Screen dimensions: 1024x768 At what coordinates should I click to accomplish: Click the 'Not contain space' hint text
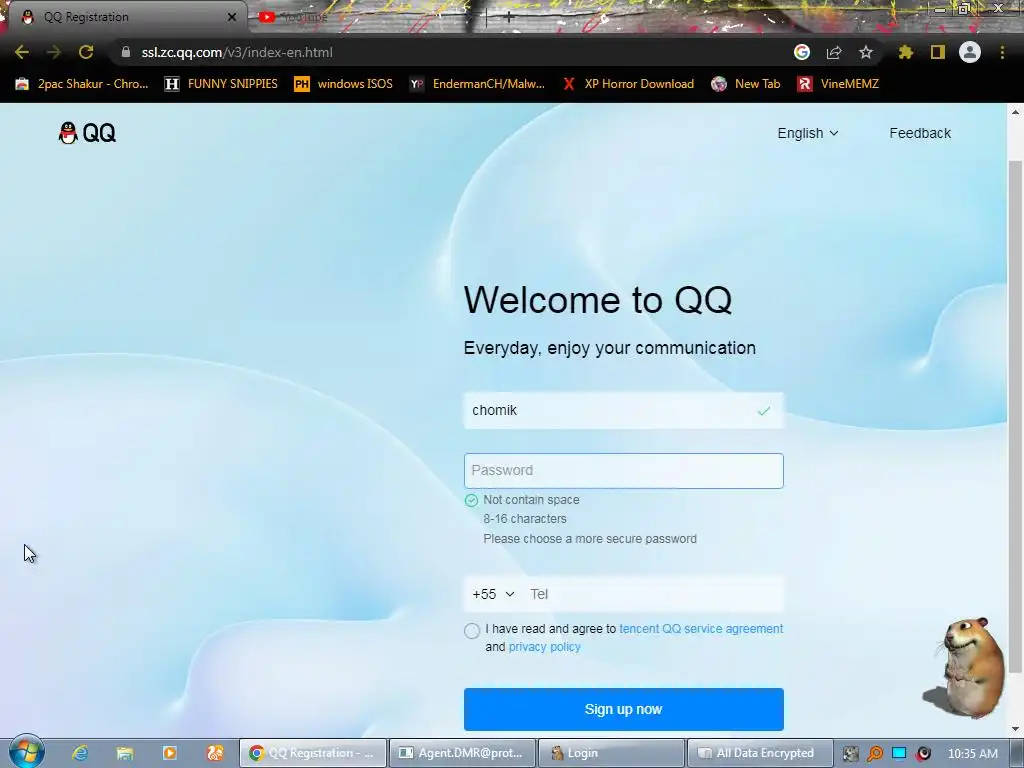pyautogui.click(x=531, y=500)
